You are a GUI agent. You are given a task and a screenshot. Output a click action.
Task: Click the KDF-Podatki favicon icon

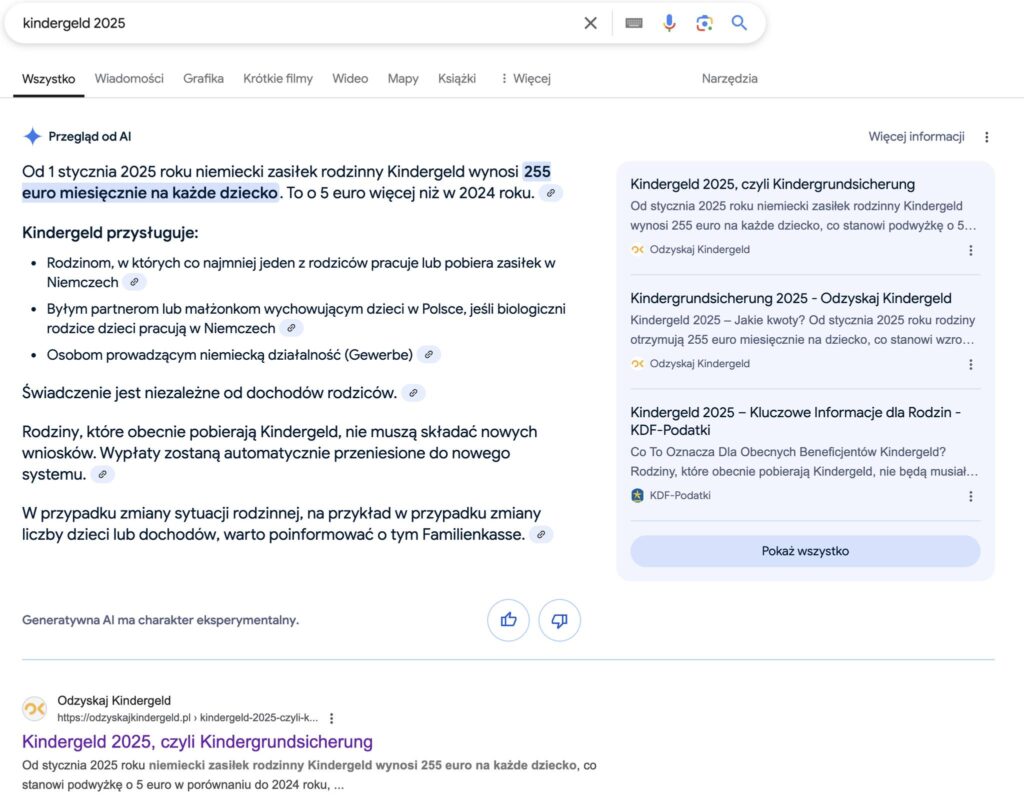(638, 495)
